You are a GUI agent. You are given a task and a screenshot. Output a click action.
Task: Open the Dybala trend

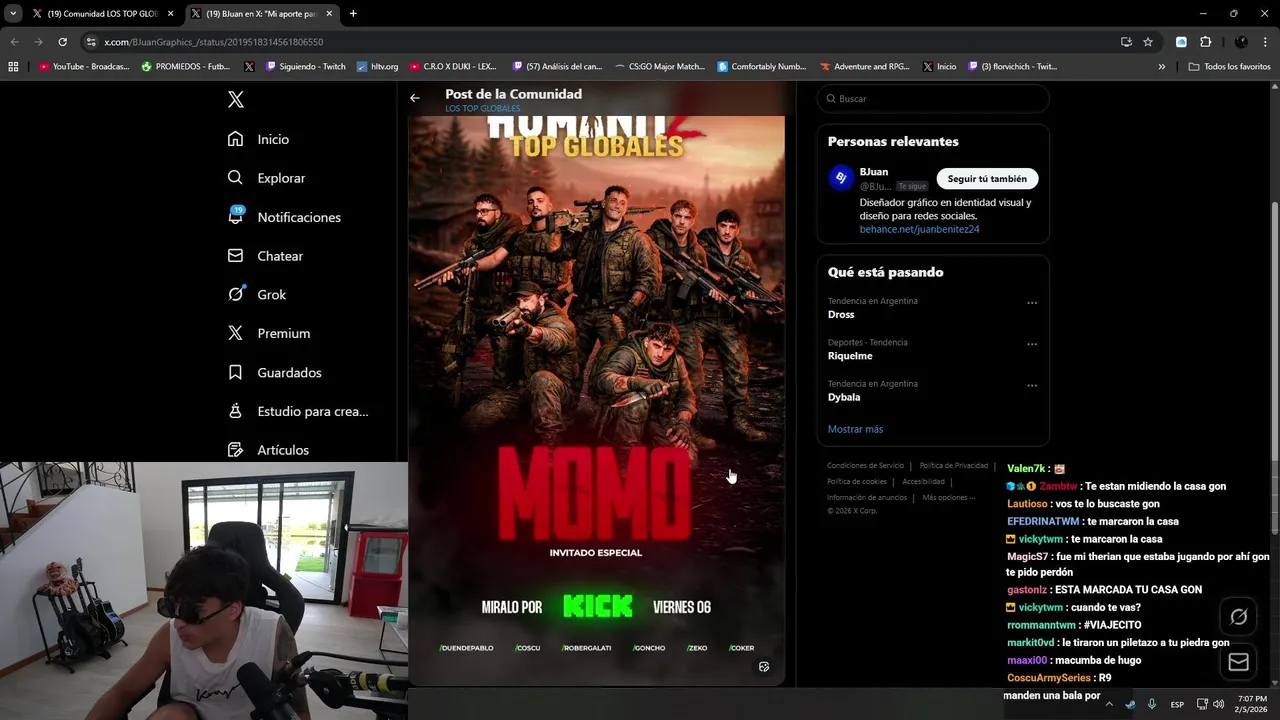844,397
